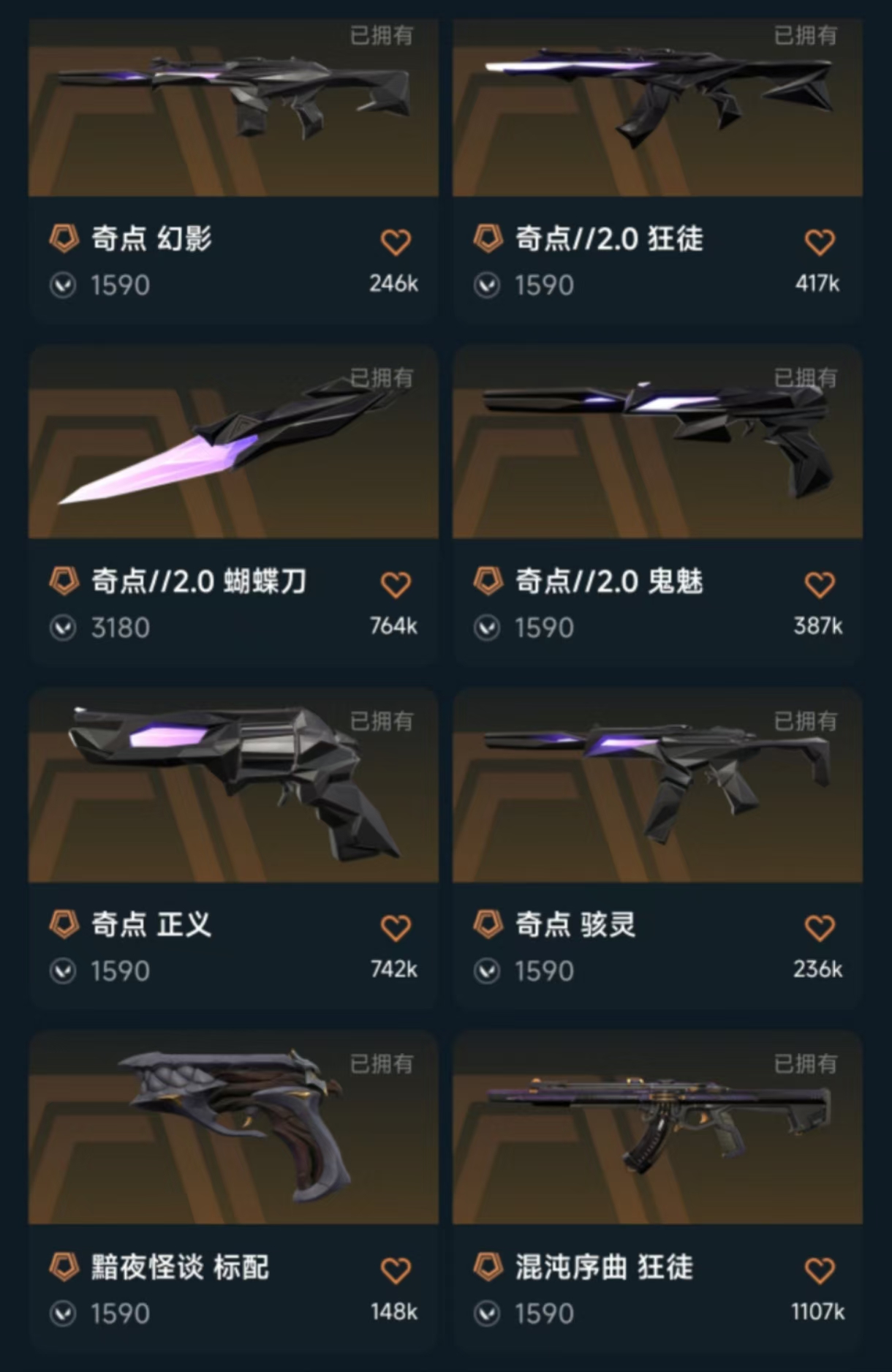The width and height of the screenshot is (892, 1372).
Task: Tap heart icon for 奇点 正义
Action: 396,928
